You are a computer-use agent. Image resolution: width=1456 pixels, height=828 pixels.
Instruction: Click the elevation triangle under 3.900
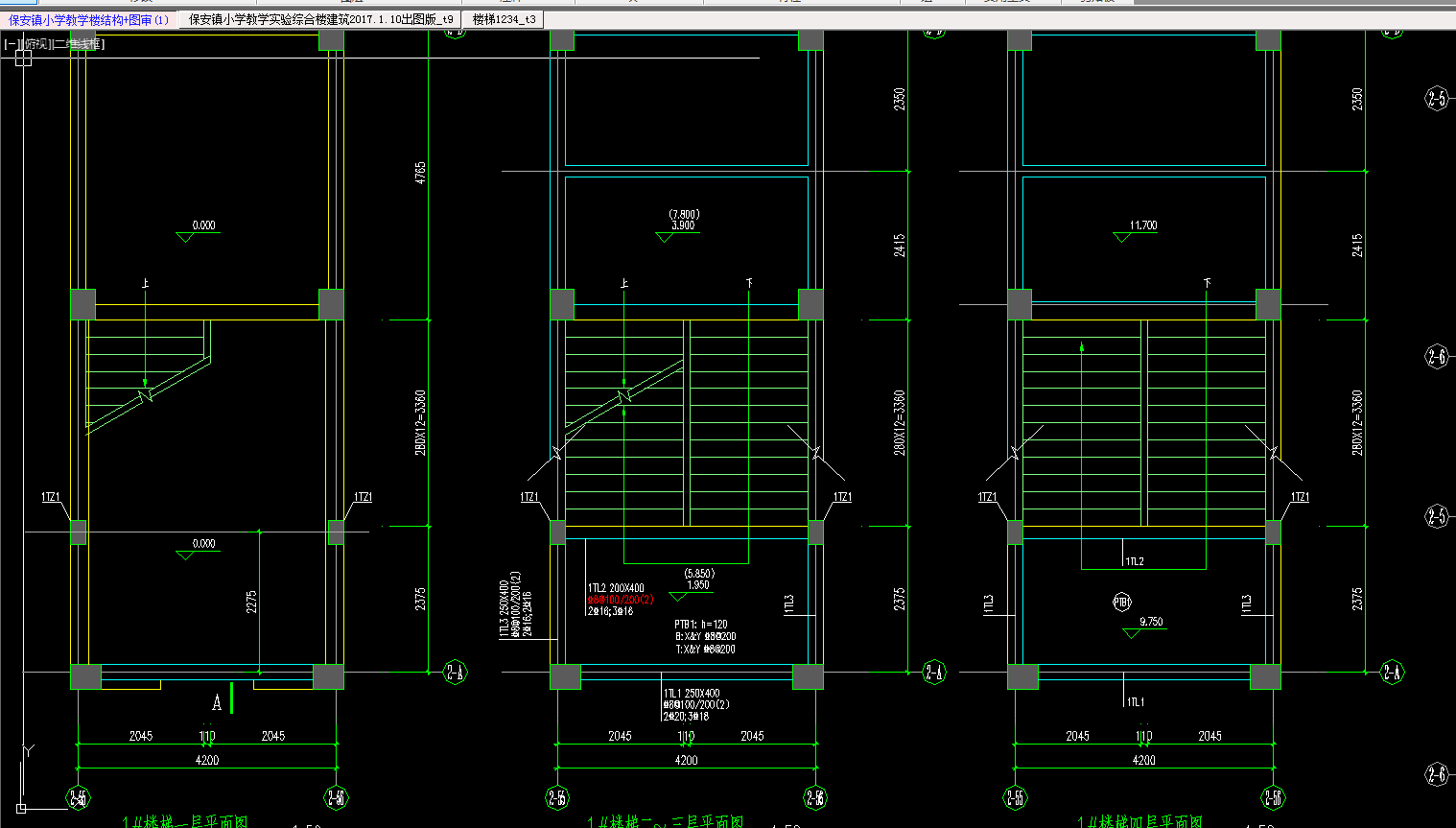point(664,237)
